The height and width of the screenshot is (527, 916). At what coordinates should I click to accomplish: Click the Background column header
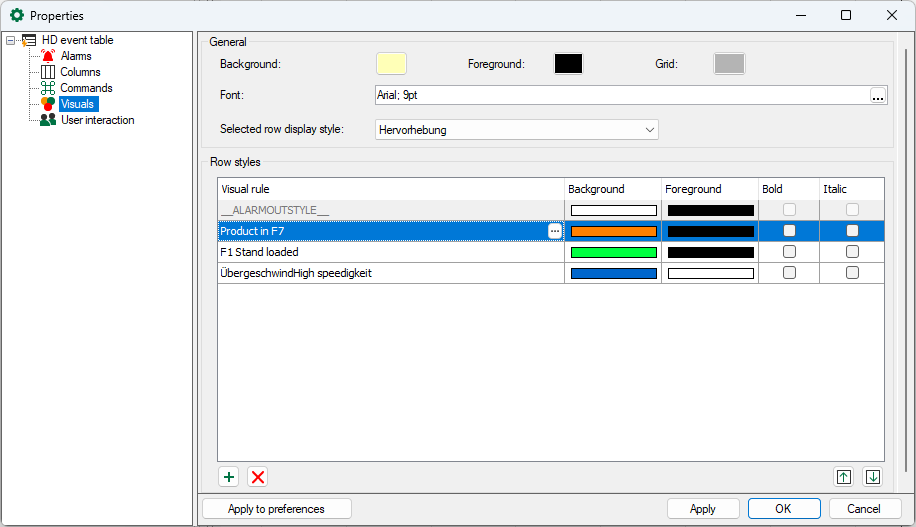(613, 189)
